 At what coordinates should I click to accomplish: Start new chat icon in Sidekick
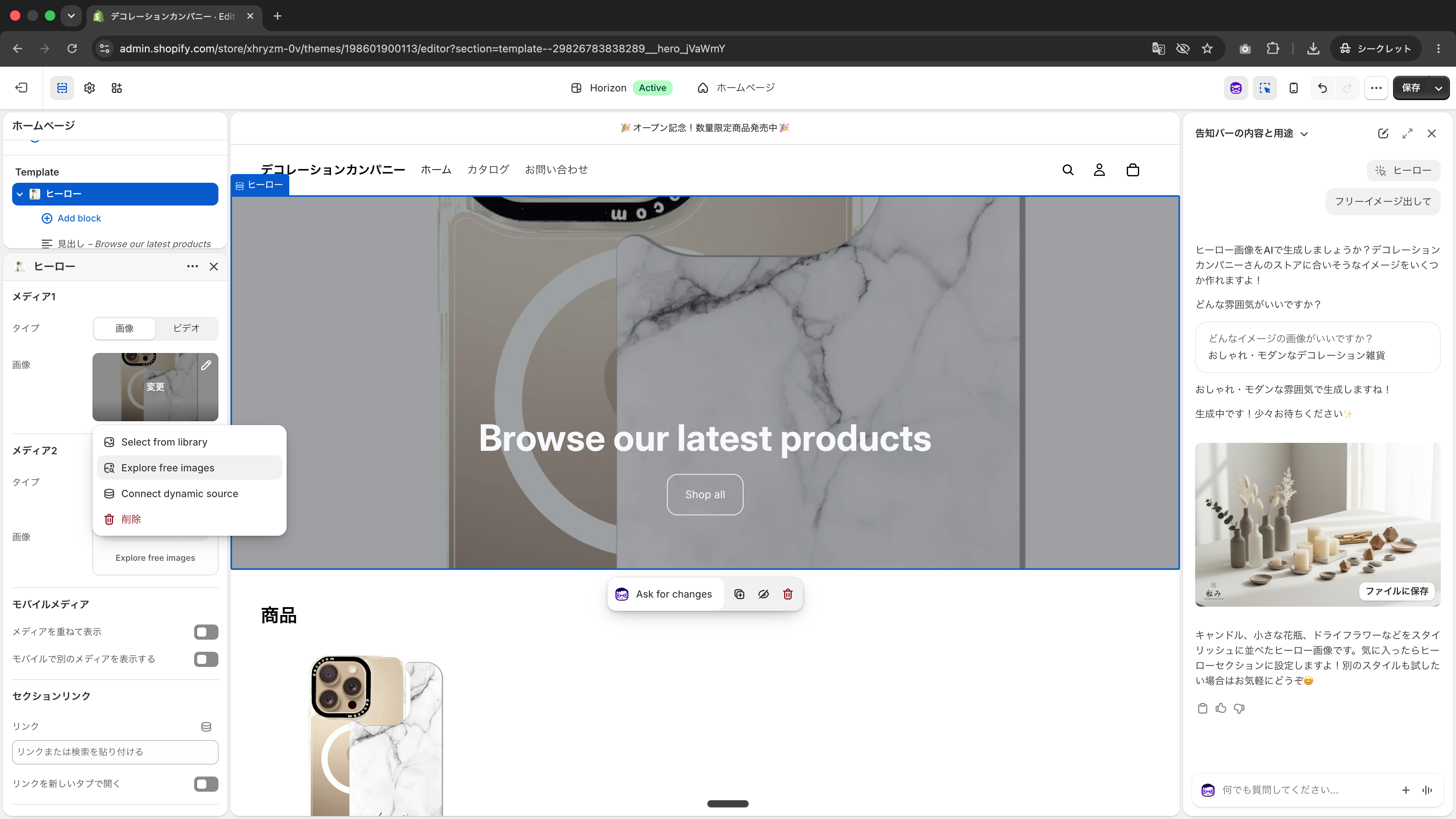[x=1383, y=133]
